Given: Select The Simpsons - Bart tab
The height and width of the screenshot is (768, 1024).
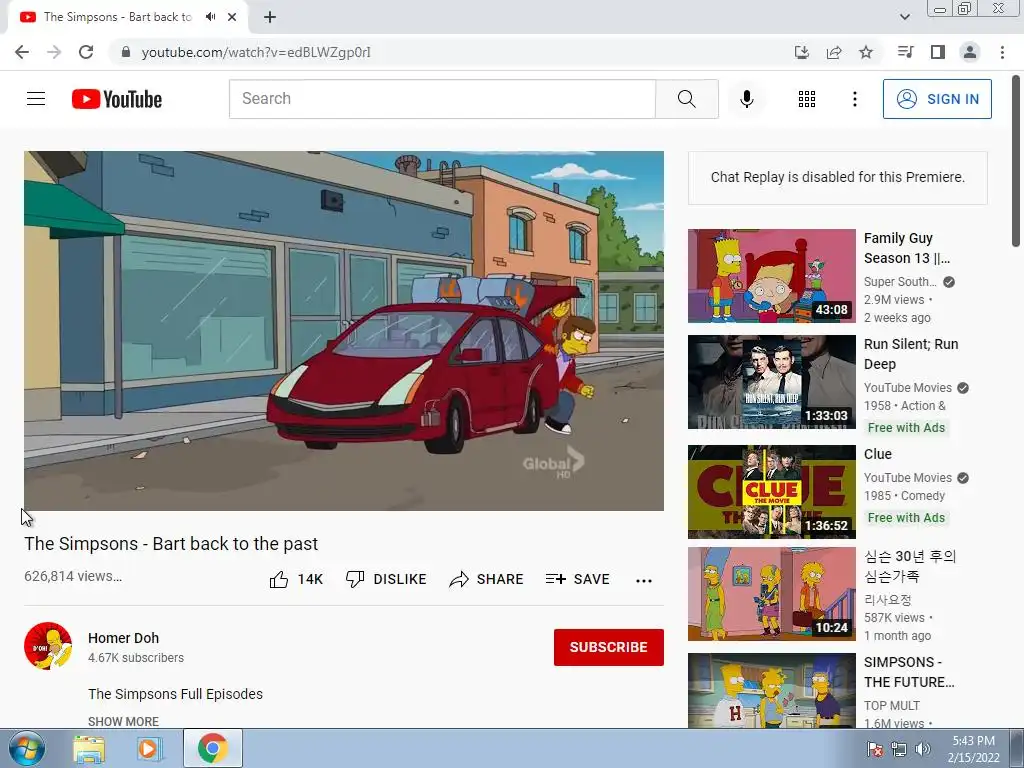Looking at the screenshot, I should point(128,17).
